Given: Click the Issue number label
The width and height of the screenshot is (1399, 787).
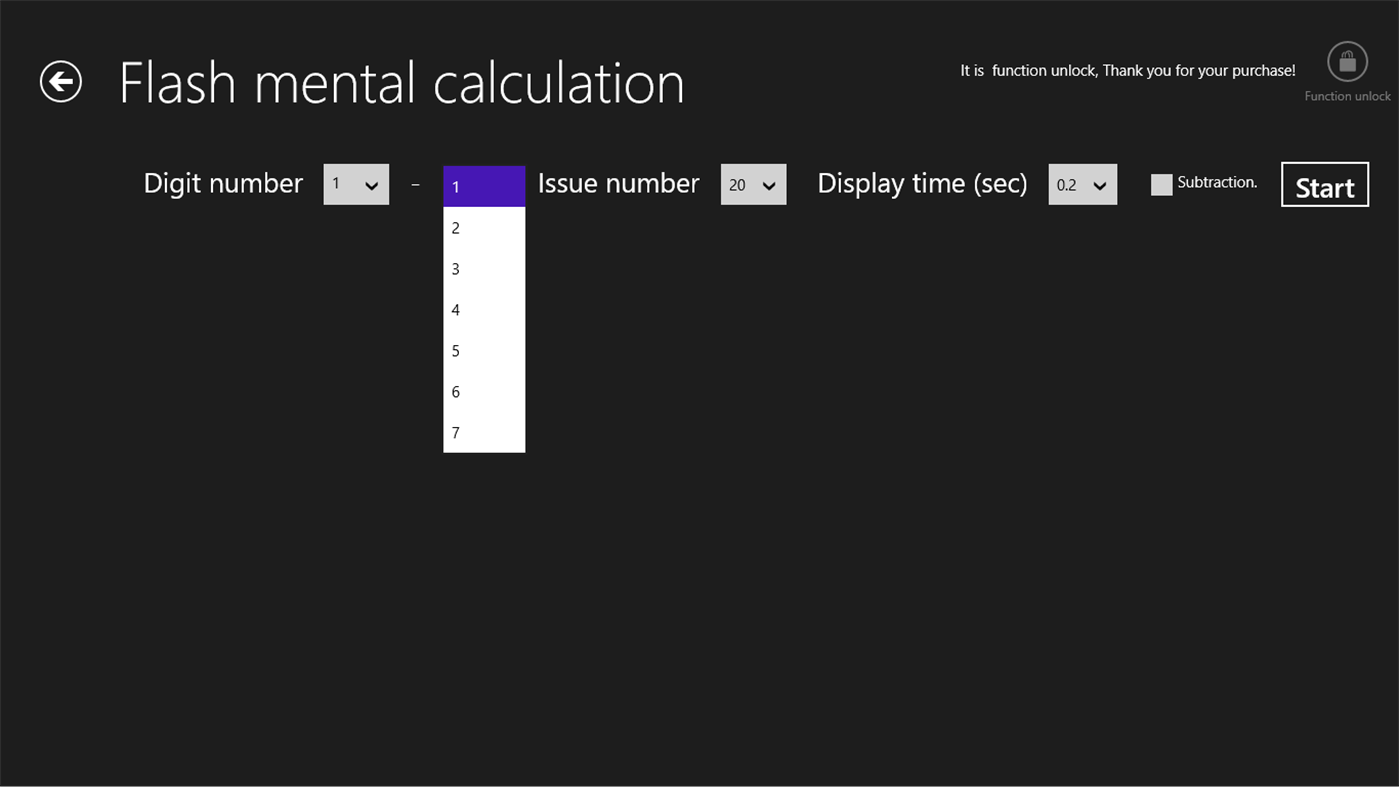Looking at the screenshot, I should coord(617,184).
